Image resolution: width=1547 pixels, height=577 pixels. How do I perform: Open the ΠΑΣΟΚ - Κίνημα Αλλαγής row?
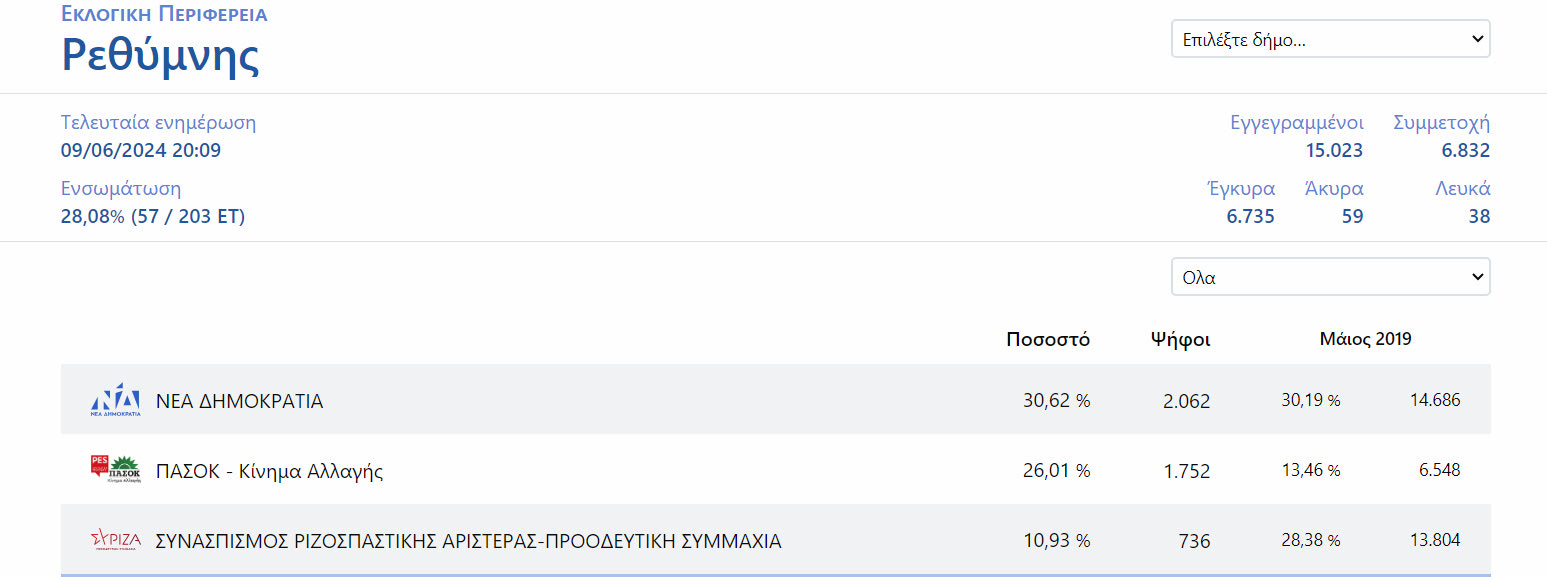[x=269, y=471]
